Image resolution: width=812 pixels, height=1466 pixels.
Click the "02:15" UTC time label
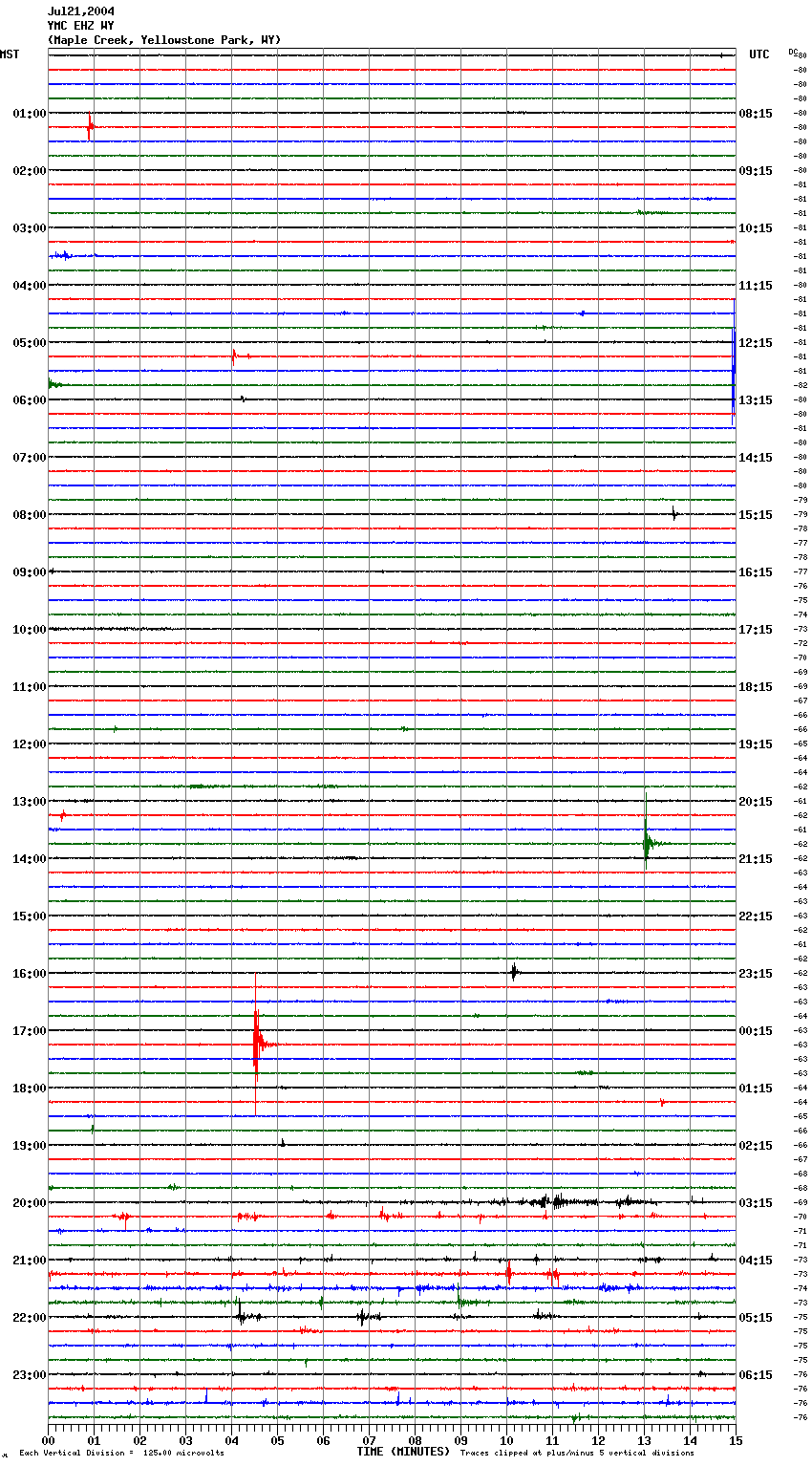(x=756, y=1146)
